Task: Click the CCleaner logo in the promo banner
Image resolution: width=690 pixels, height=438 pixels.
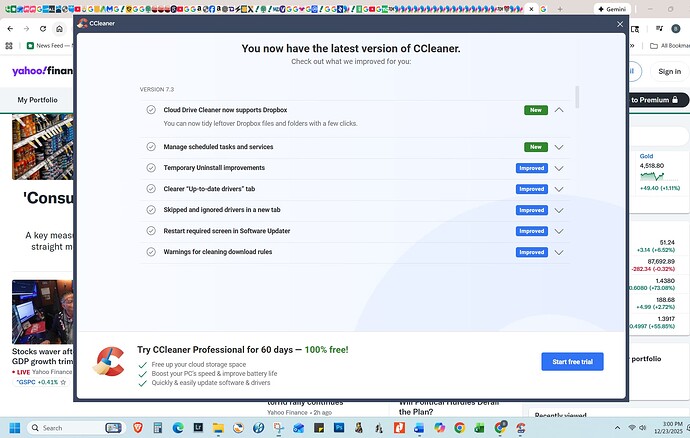Action: click(108, 361)
